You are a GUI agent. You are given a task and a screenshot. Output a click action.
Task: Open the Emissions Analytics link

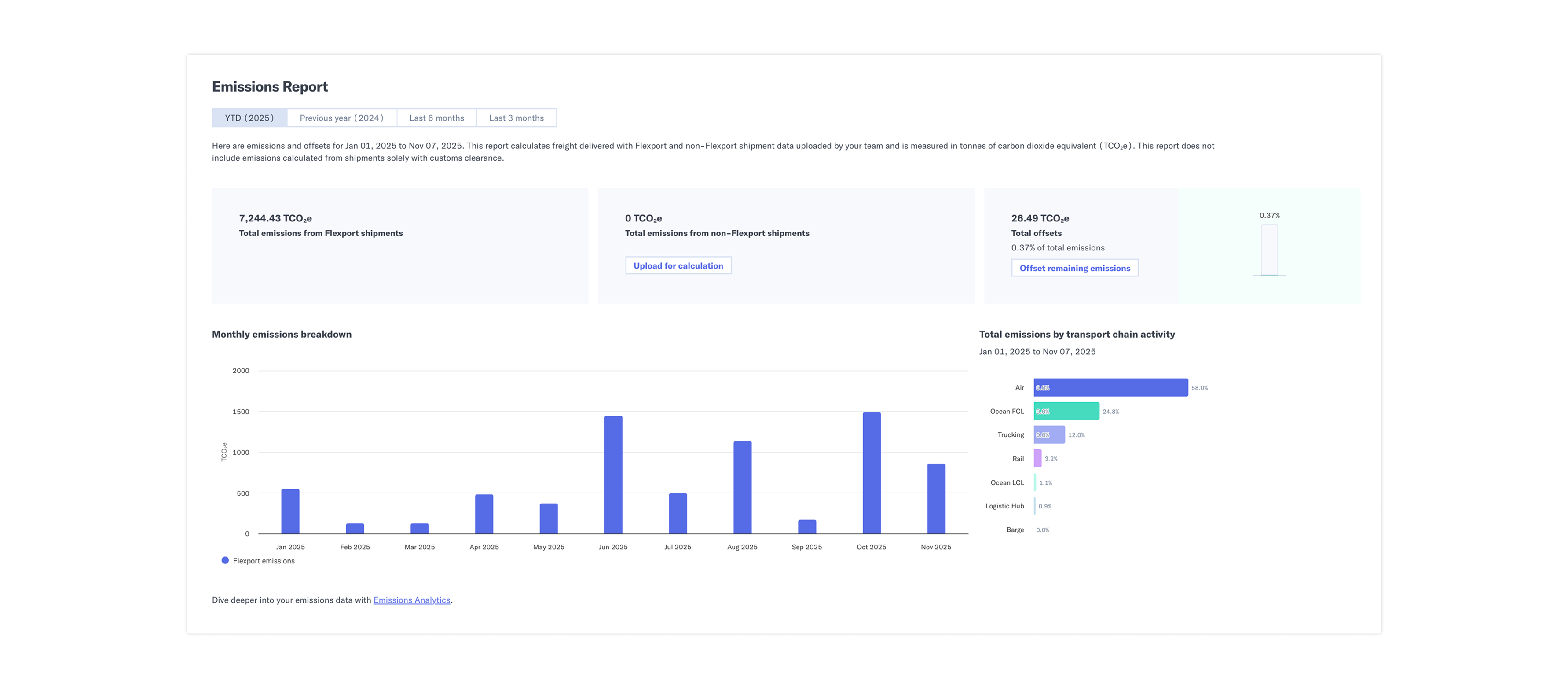(x=411, y=600)
